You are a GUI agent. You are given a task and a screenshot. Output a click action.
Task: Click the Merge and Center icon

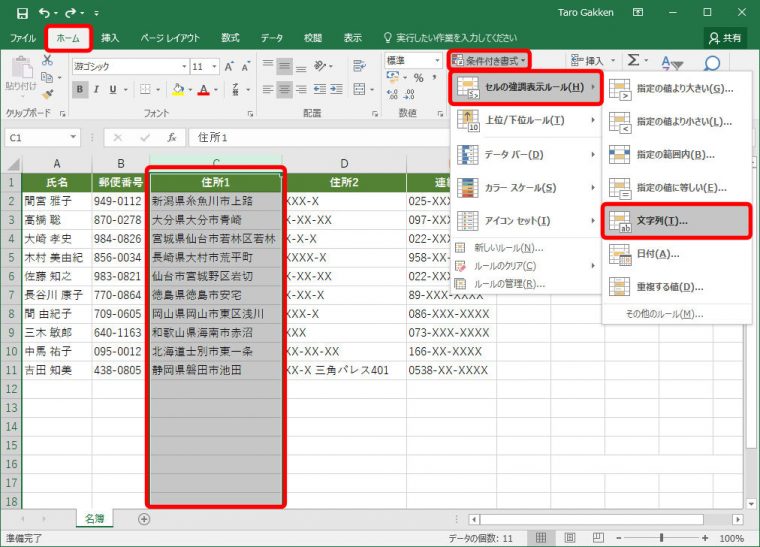359,89
